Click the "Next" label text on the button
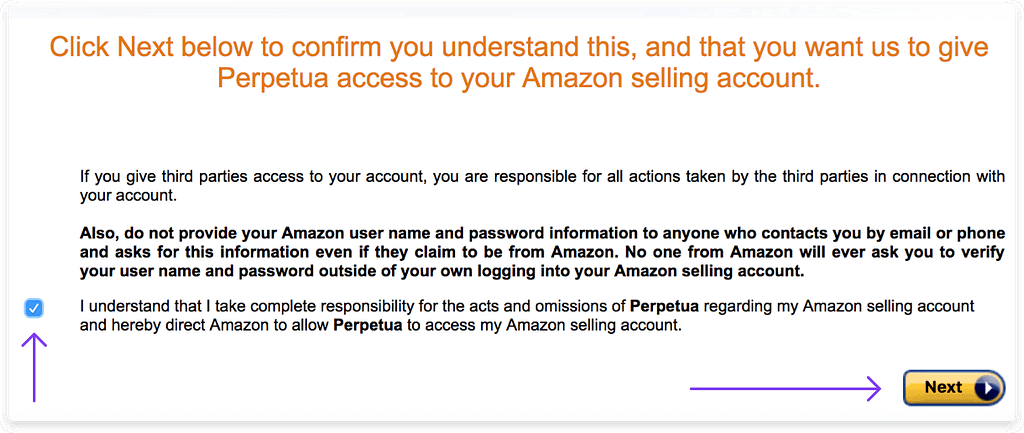 pyautogui.click(x=943, y=387)
